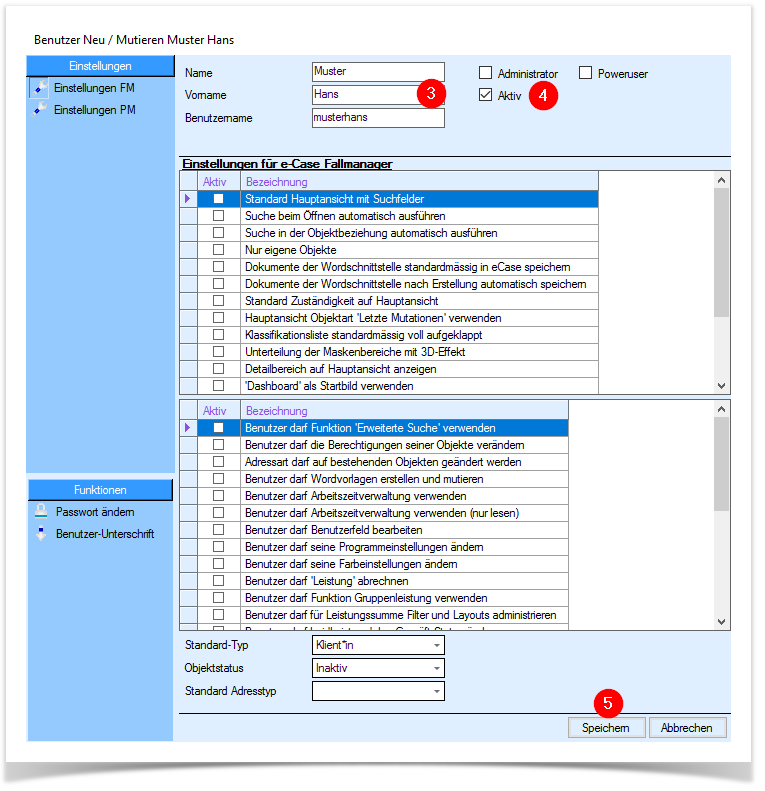Click Abbrechen button

[x=687, y=728]
